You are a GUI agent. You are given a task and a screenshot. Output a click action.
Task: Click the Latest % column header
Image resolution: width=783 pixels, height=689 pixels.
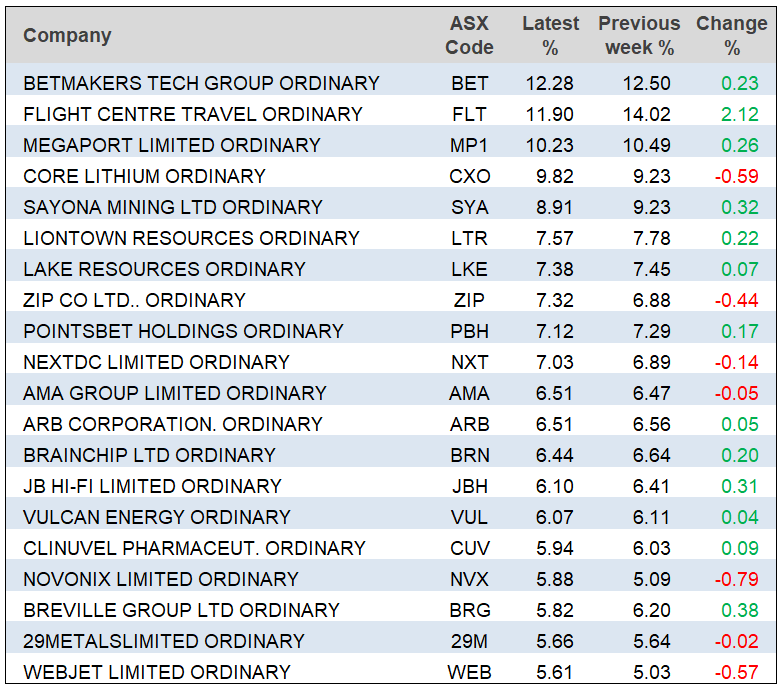point(550,35)
